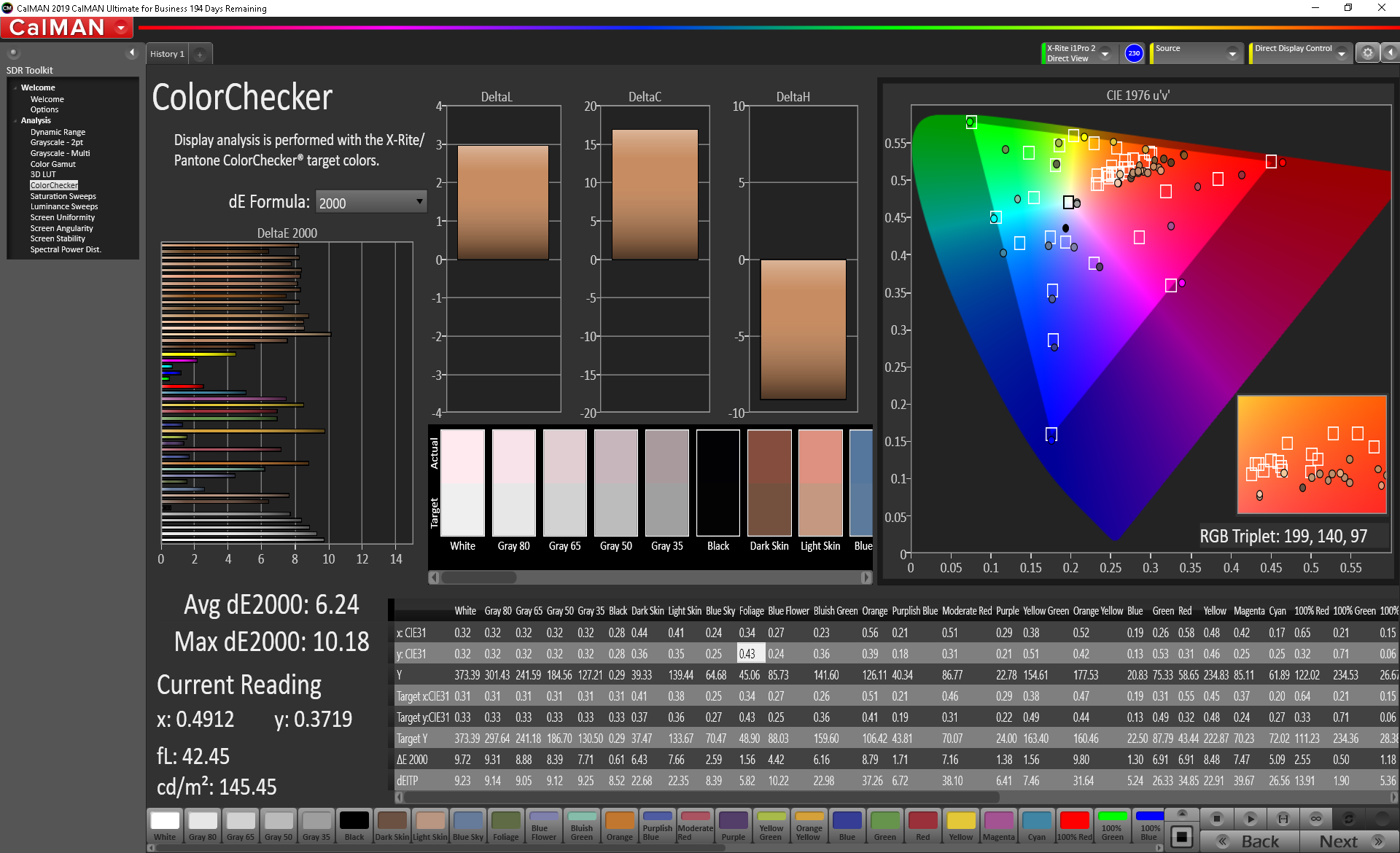This screenshot has width=1400, height=853.
Task: Click the stop measurement icon
Action: click(1216, 819)
